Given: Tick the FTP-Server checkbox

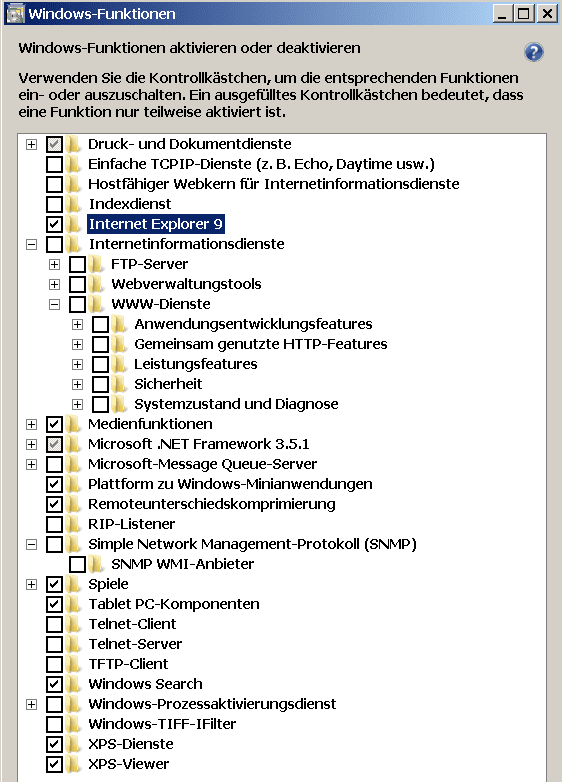Looking at the screenshot, I should (x=77, y=264).
